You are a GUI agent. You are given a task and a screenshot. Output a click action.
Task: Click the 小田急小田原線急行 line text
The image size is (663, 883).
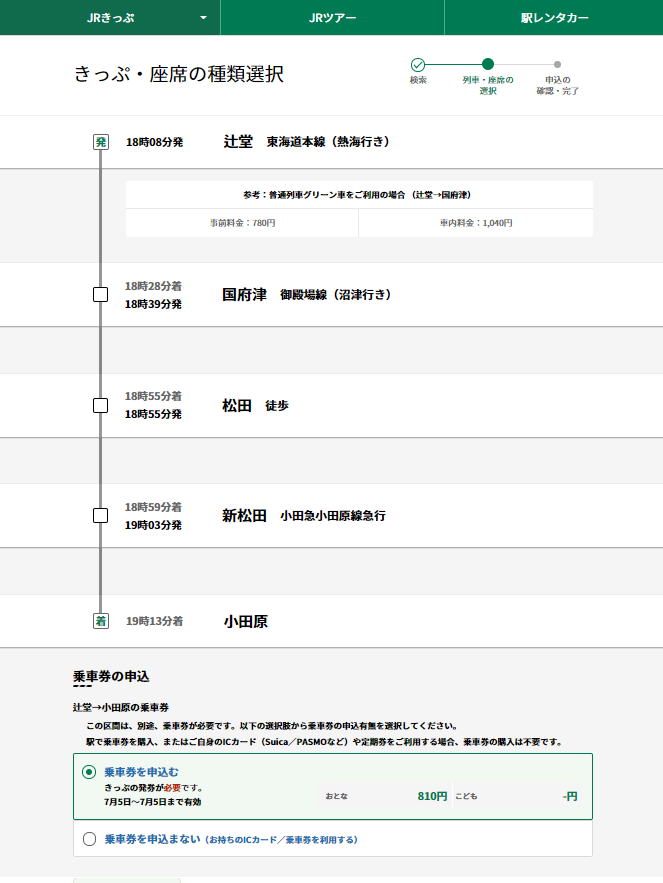point(333,515)
